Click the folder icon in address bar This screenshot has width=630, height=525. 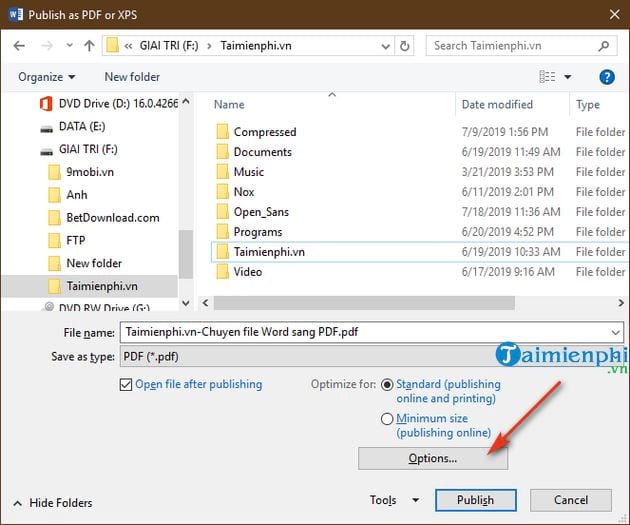(x=112, y=45)
